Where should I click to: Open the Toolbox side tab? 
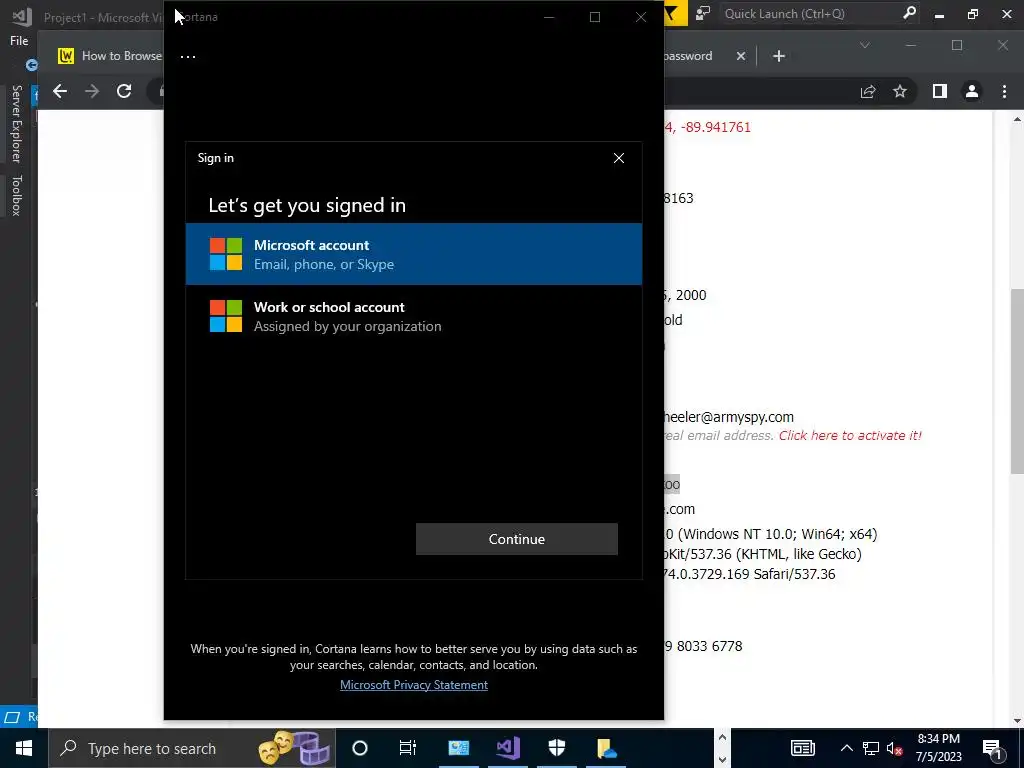(17, 195)
